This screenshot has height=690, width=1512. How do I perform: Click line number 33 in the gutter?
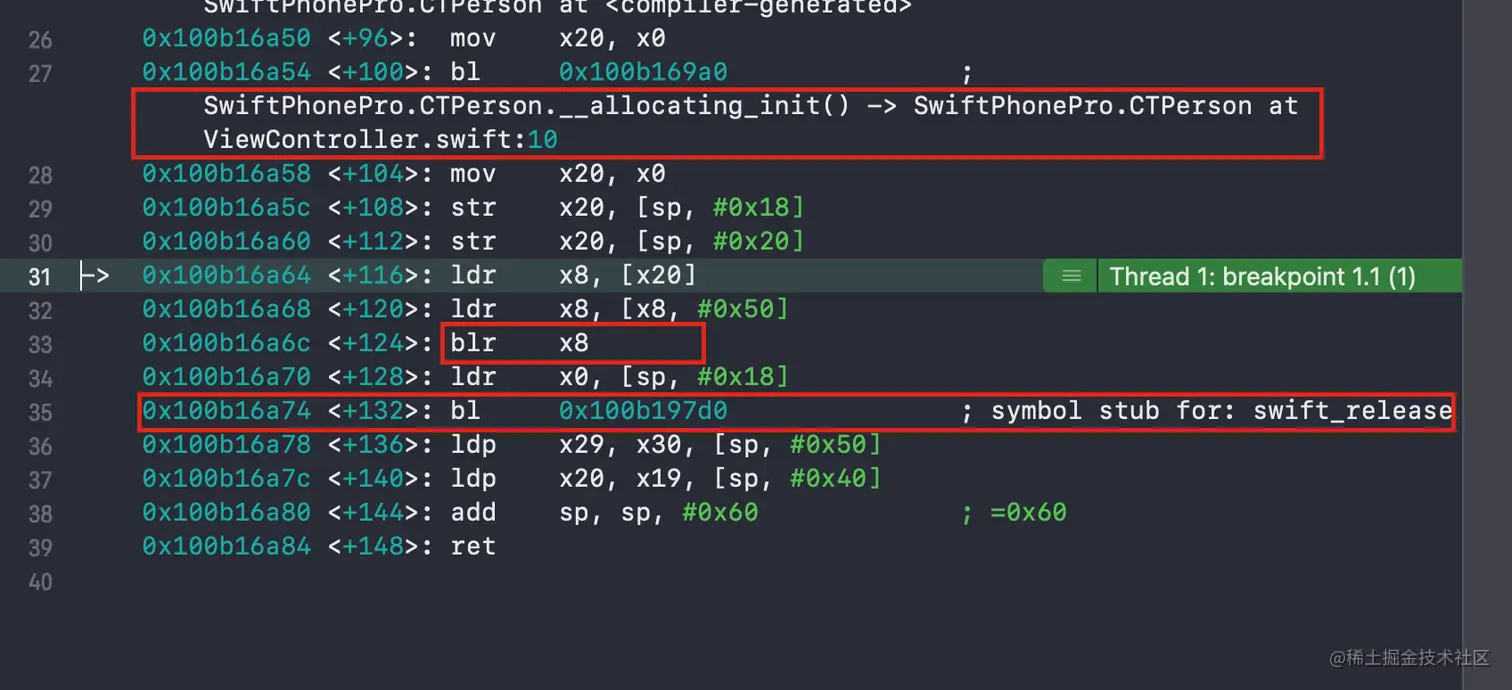[x=39, y=344]
